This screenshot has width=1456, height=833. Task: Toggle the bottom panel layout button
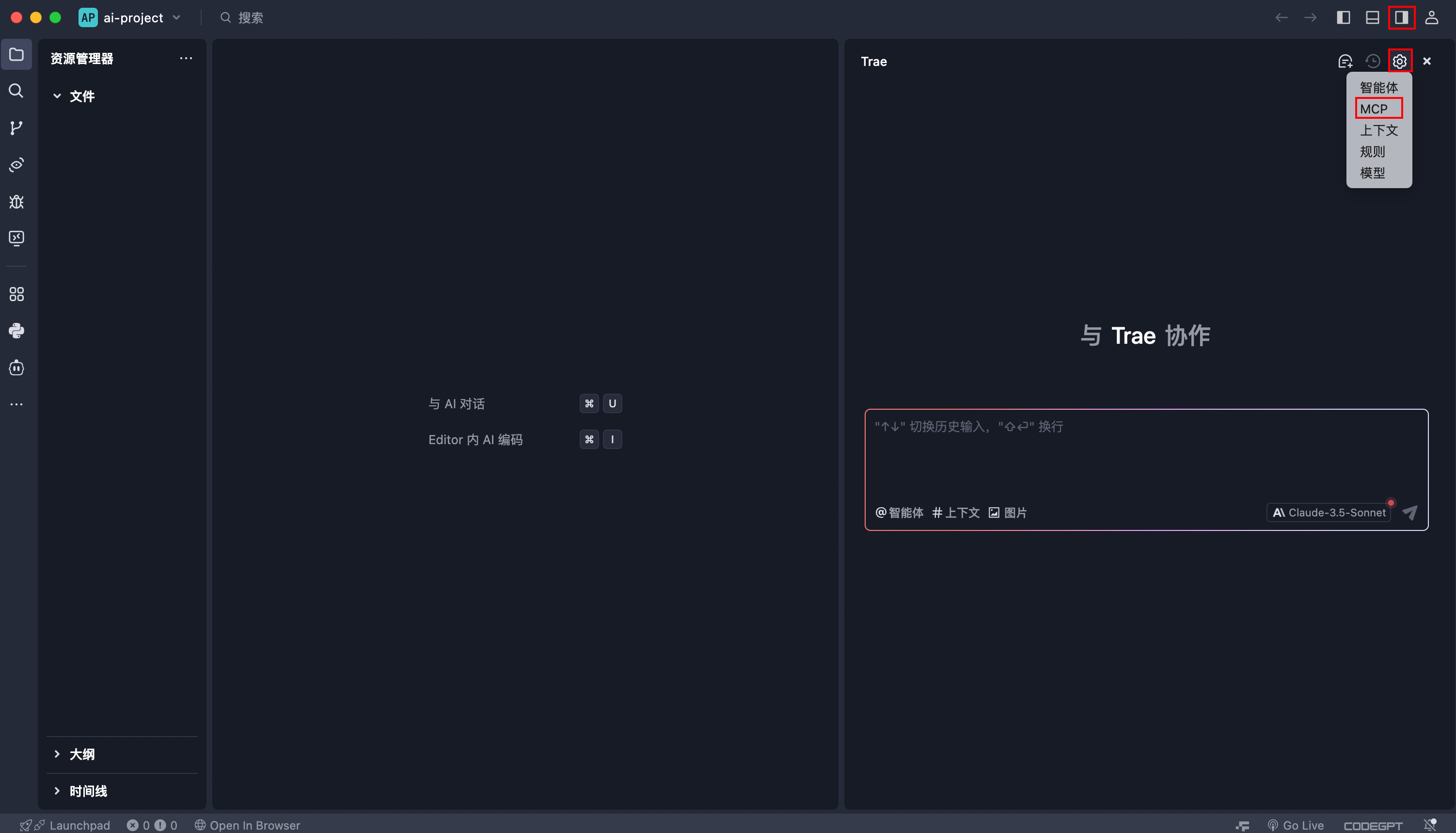click(x=1373, y=18)
